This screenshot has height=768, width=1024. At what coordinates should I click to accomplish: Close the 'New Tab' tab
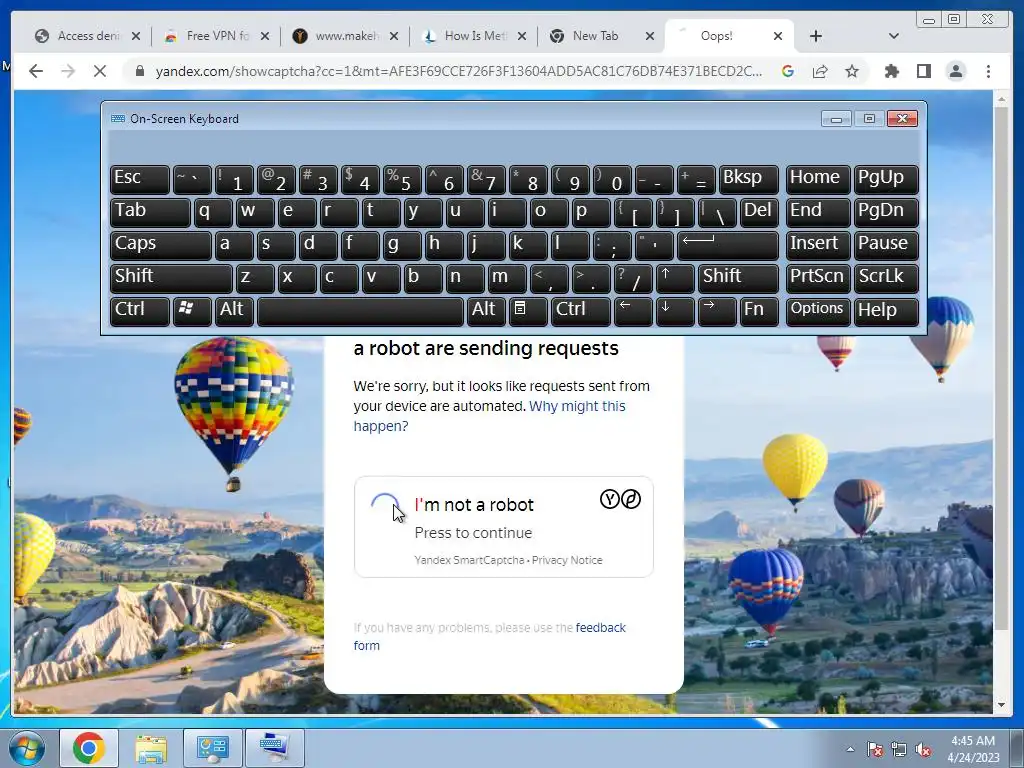click(x=649, y=36)
